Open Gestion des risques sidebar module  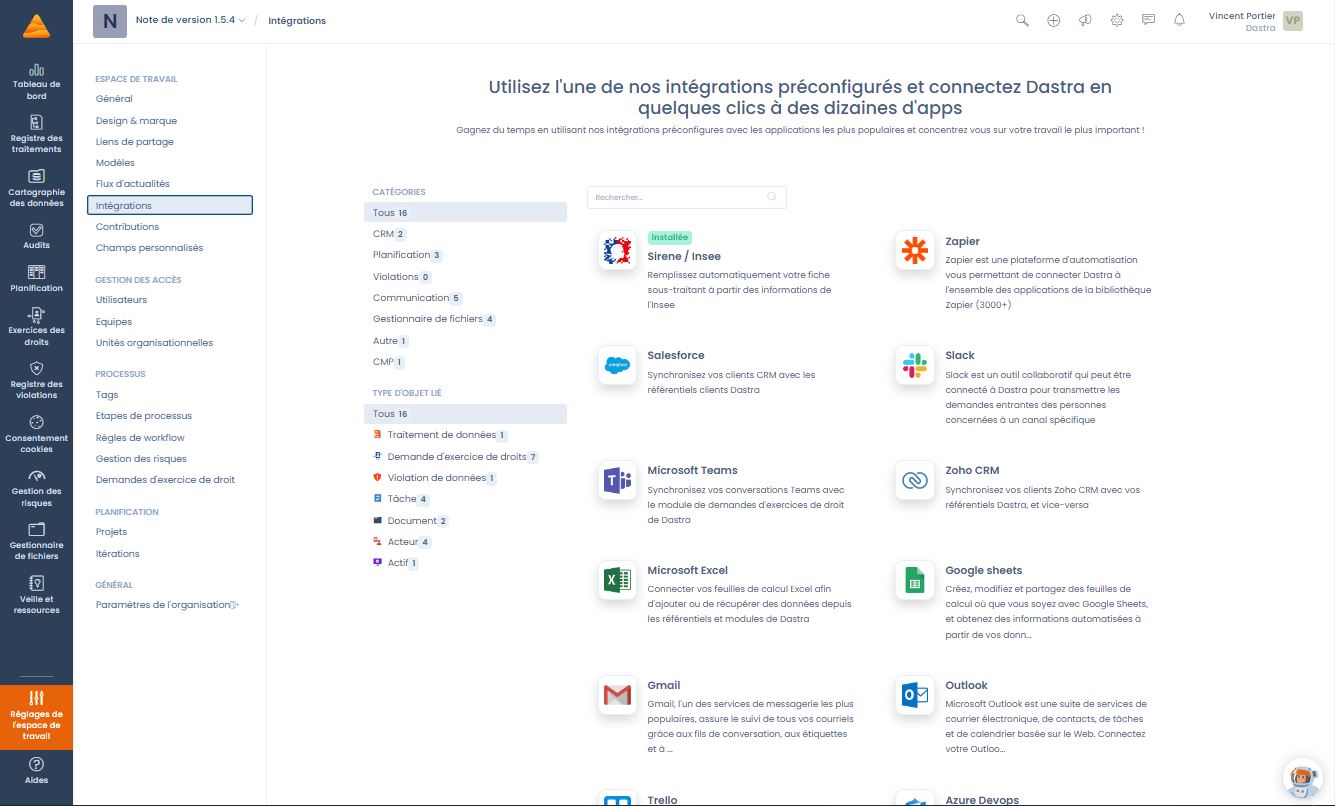(x=36, y=488)
